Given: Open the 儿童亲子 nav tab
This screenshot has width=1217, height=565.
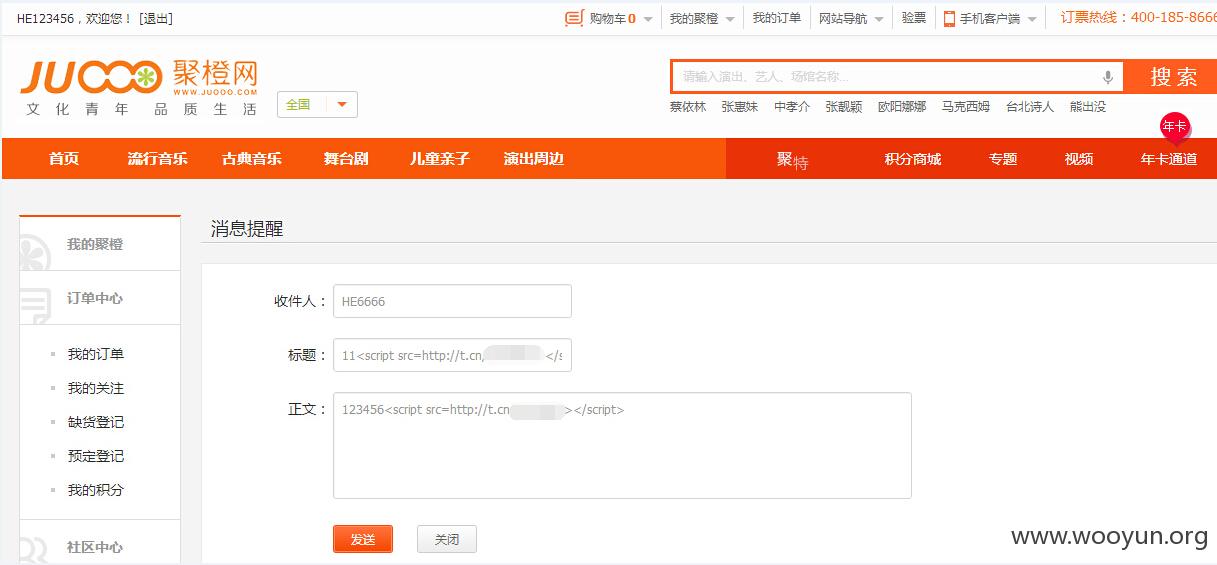Looking at the screenshot, I should coord(440,159).
